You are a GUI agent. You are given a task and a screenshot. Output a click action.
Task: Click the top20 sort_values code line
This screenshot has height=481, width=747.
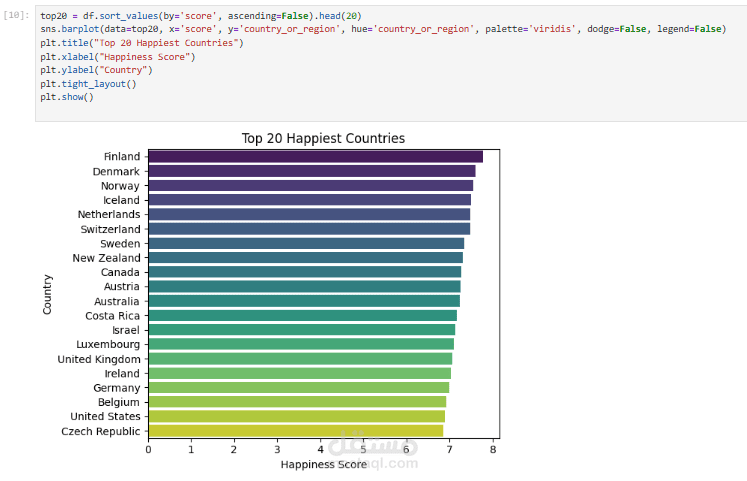pyautogui.click(x=200, y=17)
